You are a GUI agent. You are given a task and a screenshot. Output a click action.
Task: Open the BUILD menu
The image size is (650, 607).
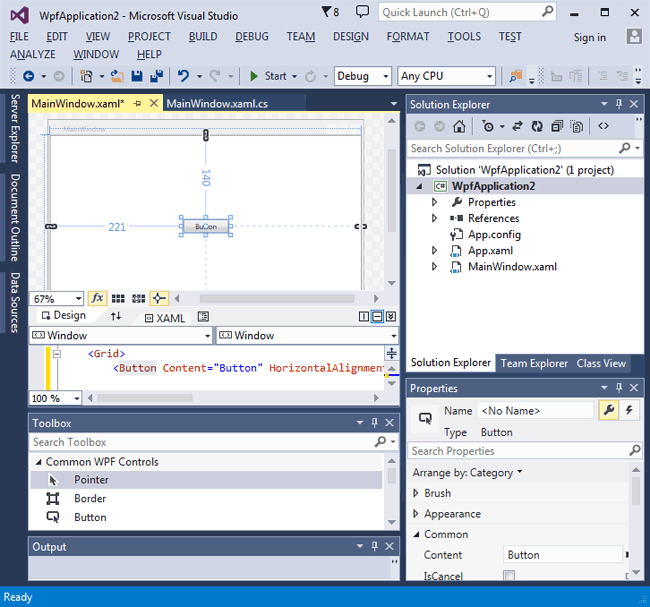click(x=203, y=36)
